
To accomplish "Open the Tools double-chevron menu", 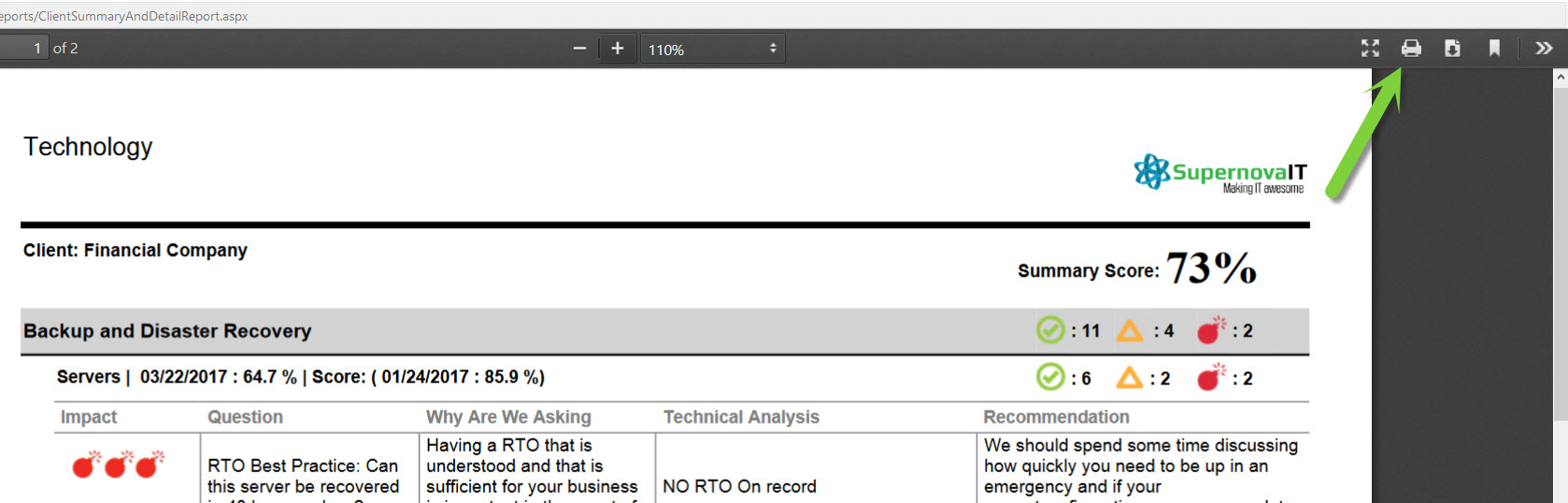I will tap(1544, 48).
